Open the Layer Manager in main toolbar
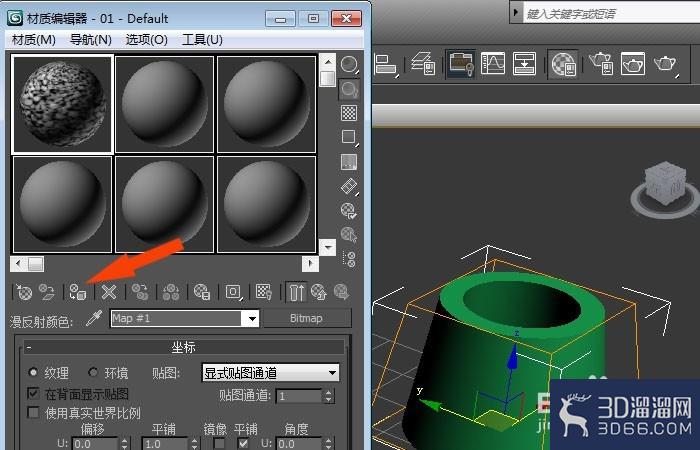The height and width of the screenshot is (450, 700). click(423, 64)
